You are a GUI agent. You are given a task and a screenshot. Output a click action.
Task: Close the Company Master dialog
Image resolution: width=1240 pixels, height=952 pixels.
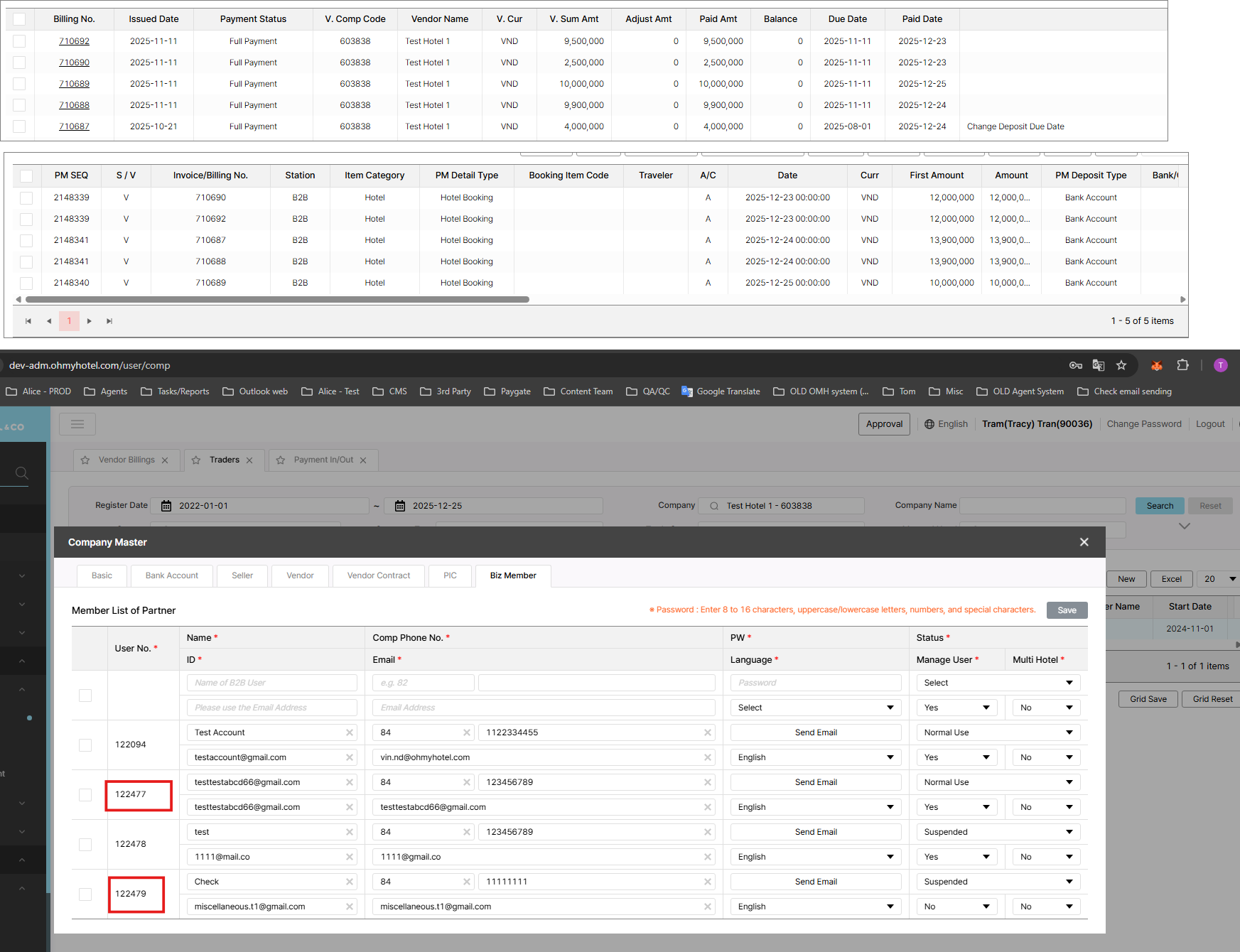tap(1084, 542)
